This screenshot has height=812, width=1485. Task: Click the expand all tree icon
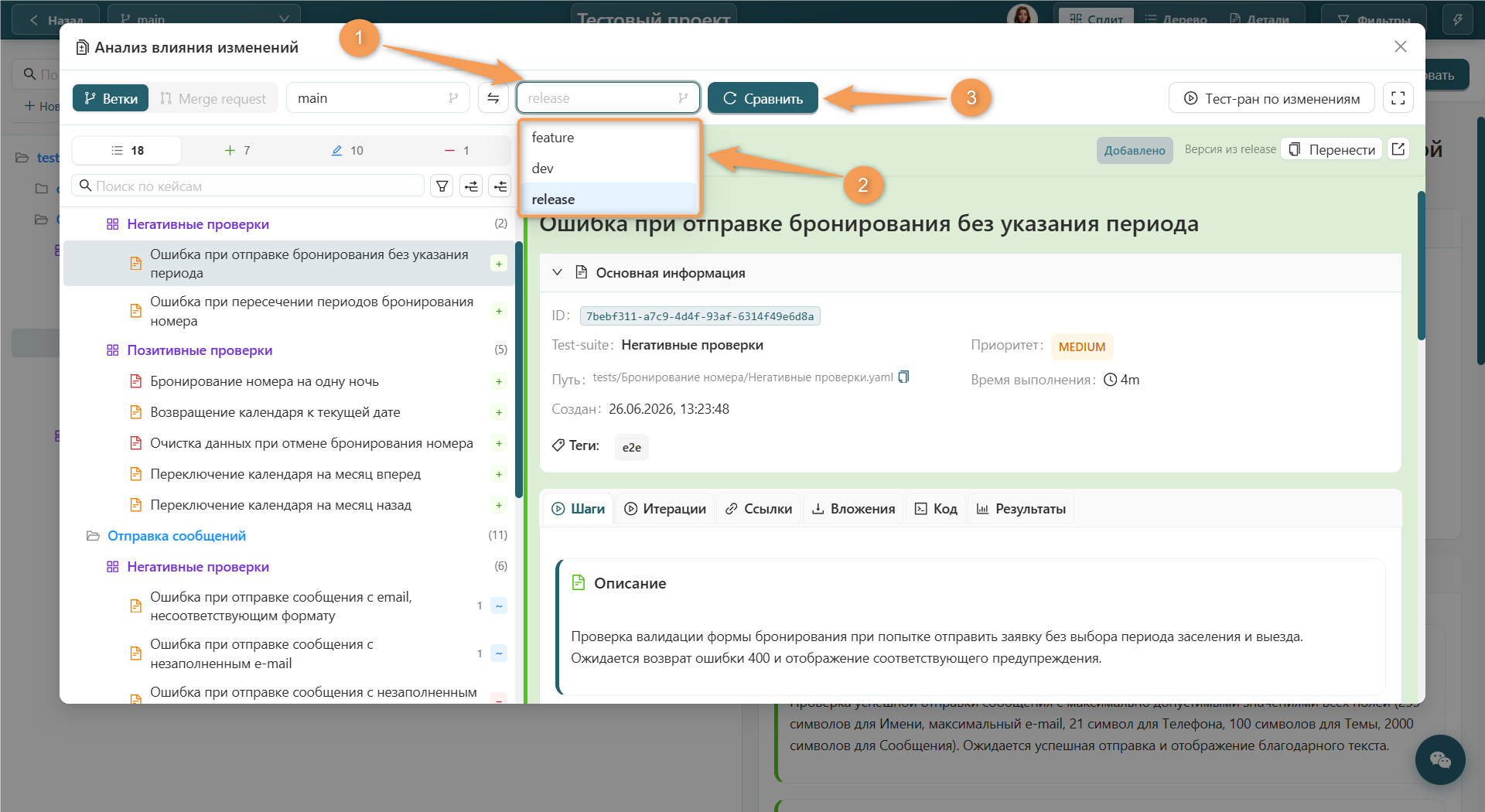(x=471, y=186)
